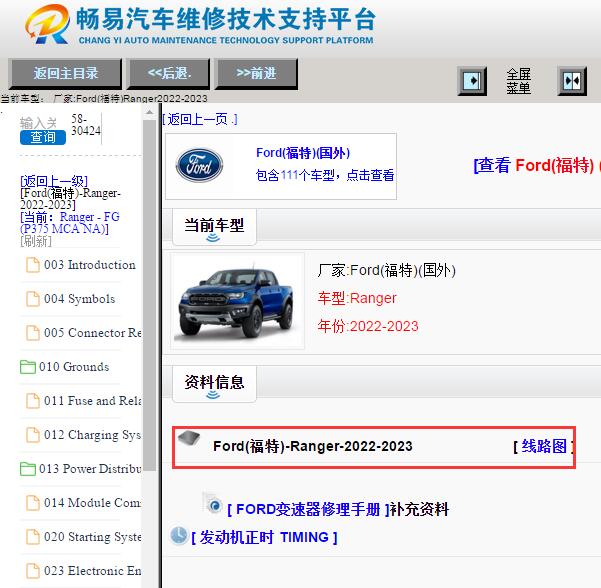Click the gray book icon beside Ford-Ranger-2022-2023
601x588 pixels.
(x=189, y=438)
